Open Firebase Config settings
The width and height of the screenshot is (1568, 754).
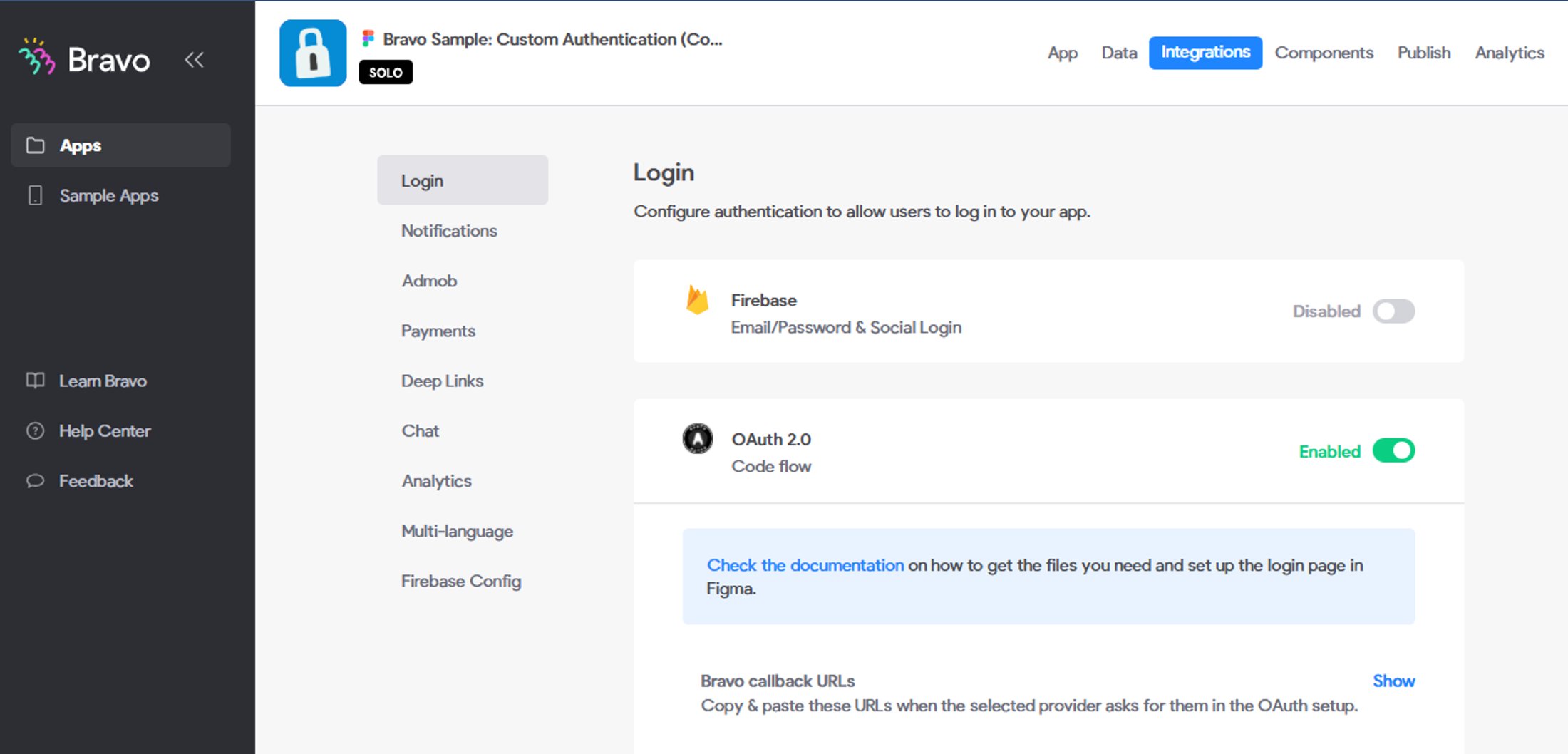461,581
